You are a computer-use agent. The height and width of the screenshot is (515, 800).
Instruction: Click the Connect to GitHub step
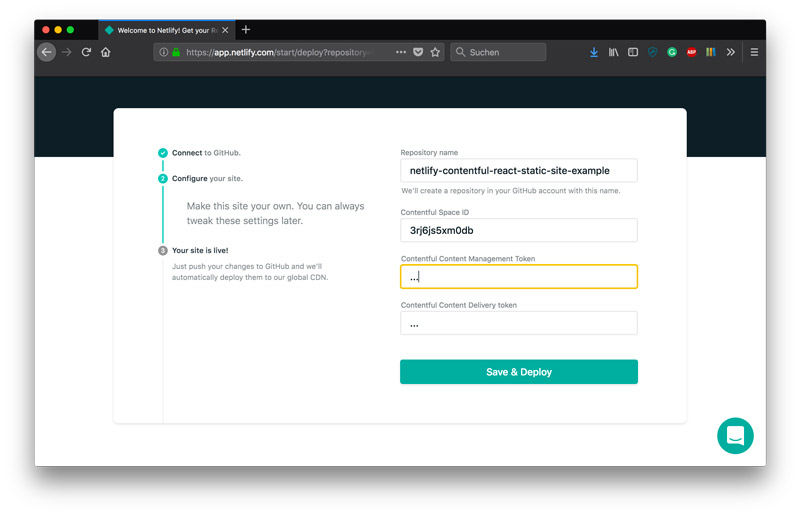click(x=206, y=153)
